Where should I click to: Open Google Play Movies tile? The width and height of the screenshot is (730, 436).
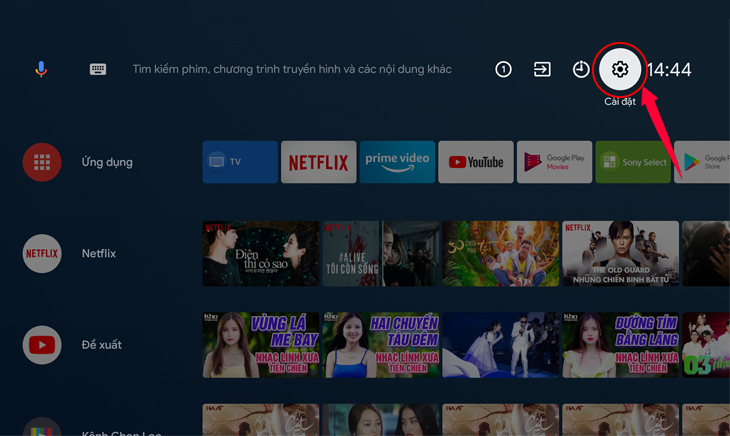(554, 162)
